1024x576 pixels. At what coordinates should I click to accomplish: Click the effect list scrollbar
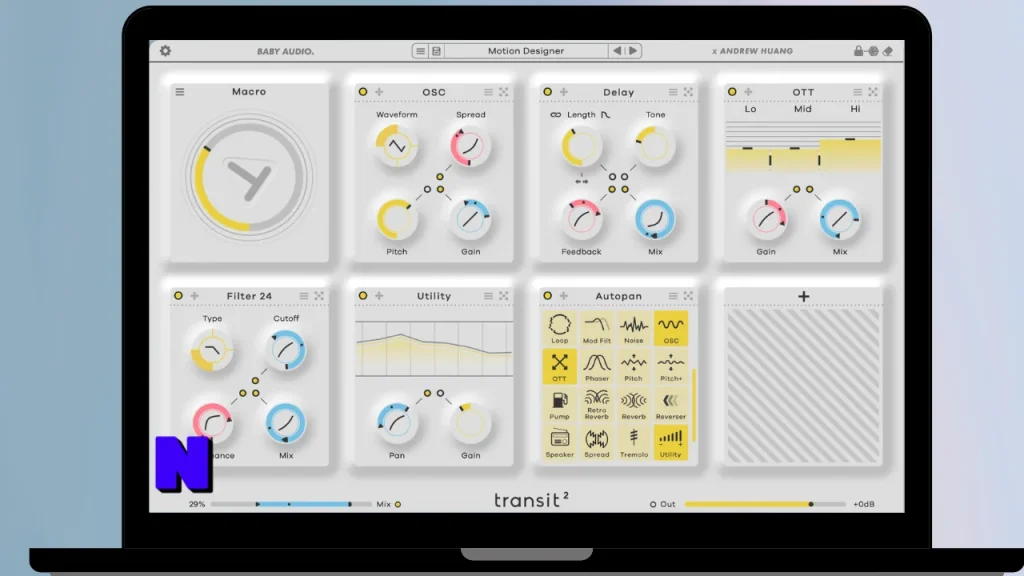694,405
